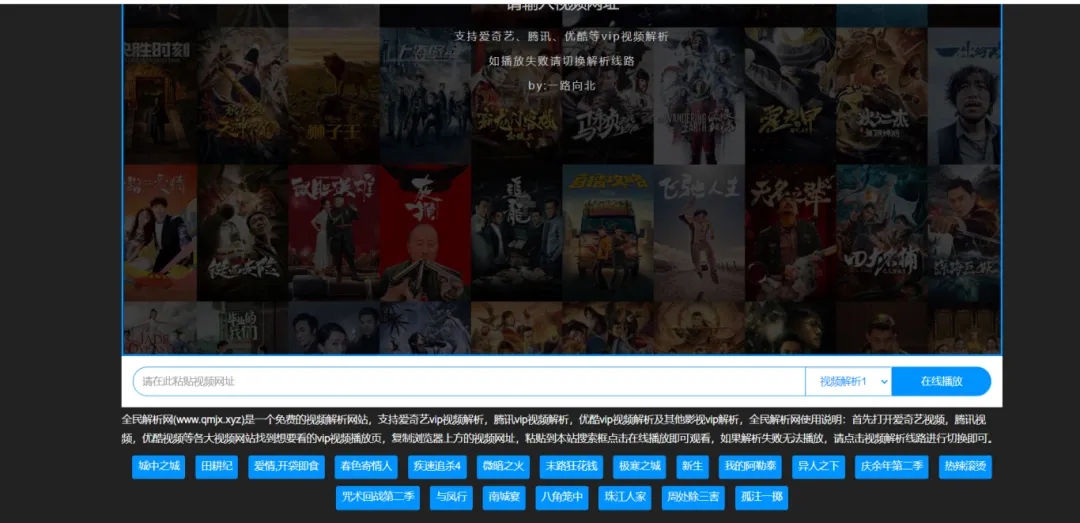Select the 田耕纪 tag
Viewport: 1080px width, 523px height.
click(217, 466)
